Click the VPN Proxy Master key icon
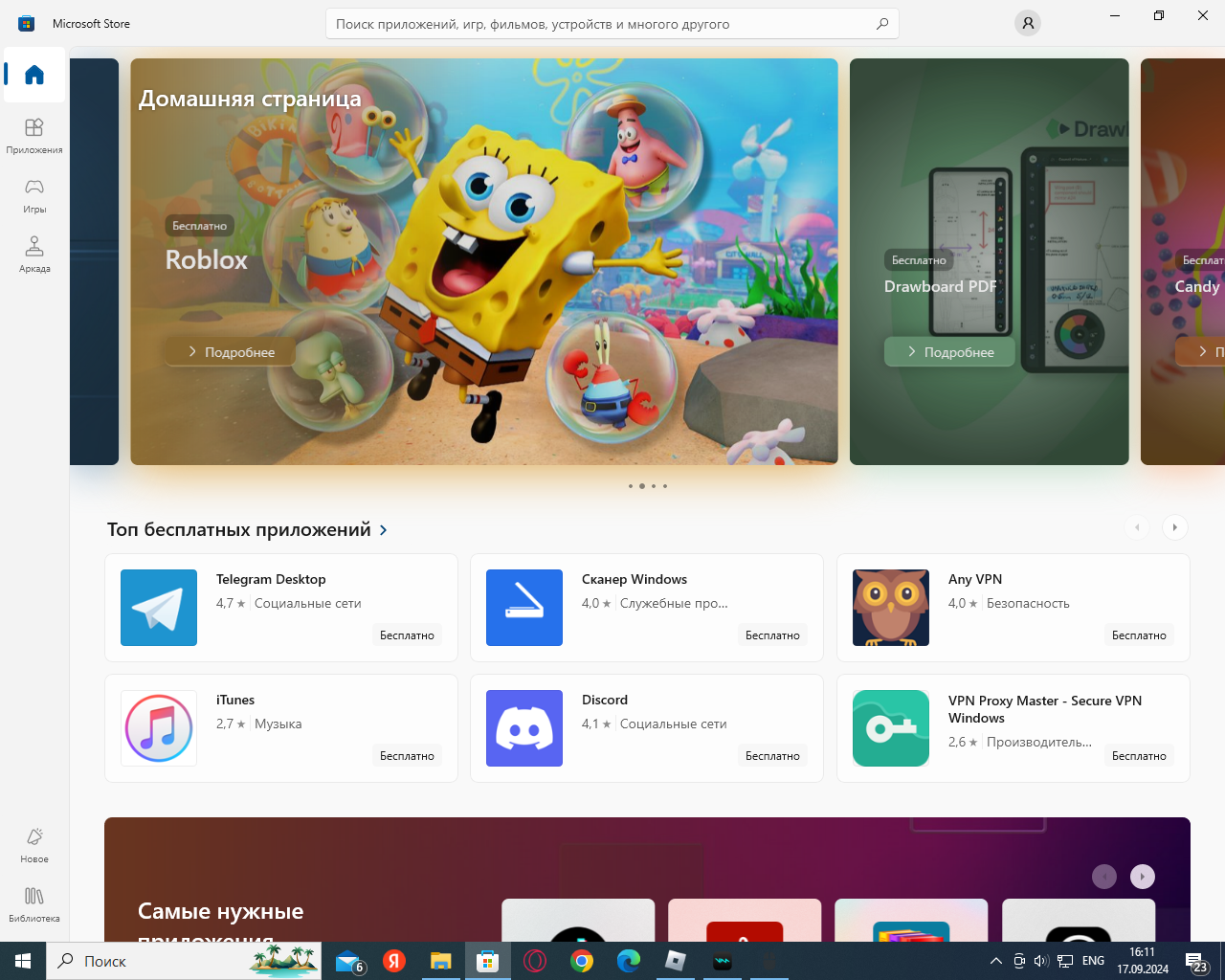Viewport: 1225px width, 980px height. pos(891,728)
